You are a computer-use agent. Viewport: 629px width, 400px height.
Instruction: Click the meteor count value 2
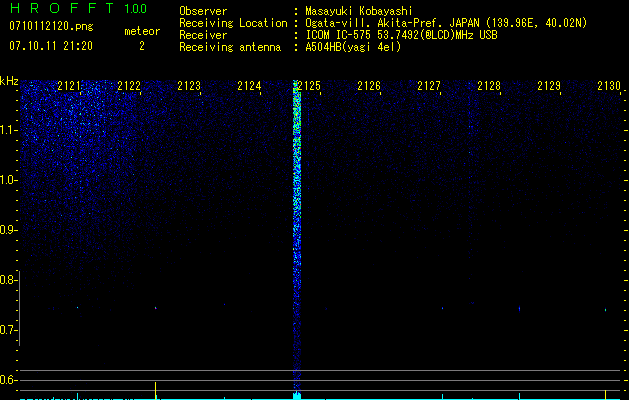click(x=142, y=46)
